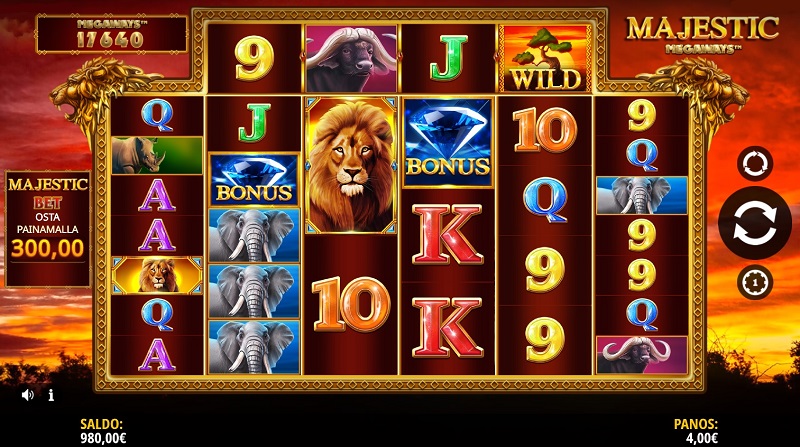This screenshot has width=800, height=447.
Task: Click the elephant symbol on the last reel
Action: (641, 195)
